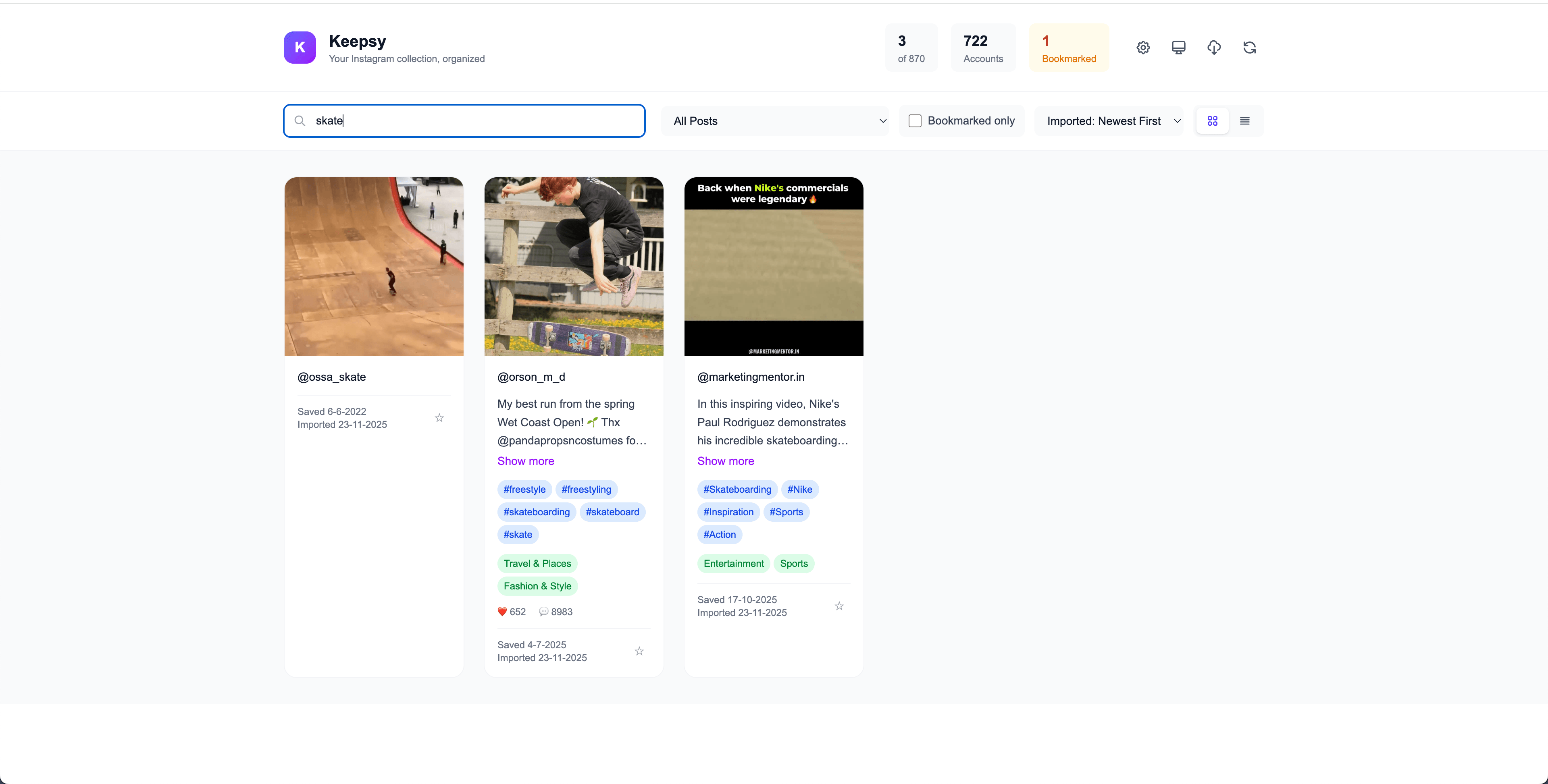1548x784 pixels.
Task: Open the @marketingmentor.in account link
Action: click(x=751, y=377)
